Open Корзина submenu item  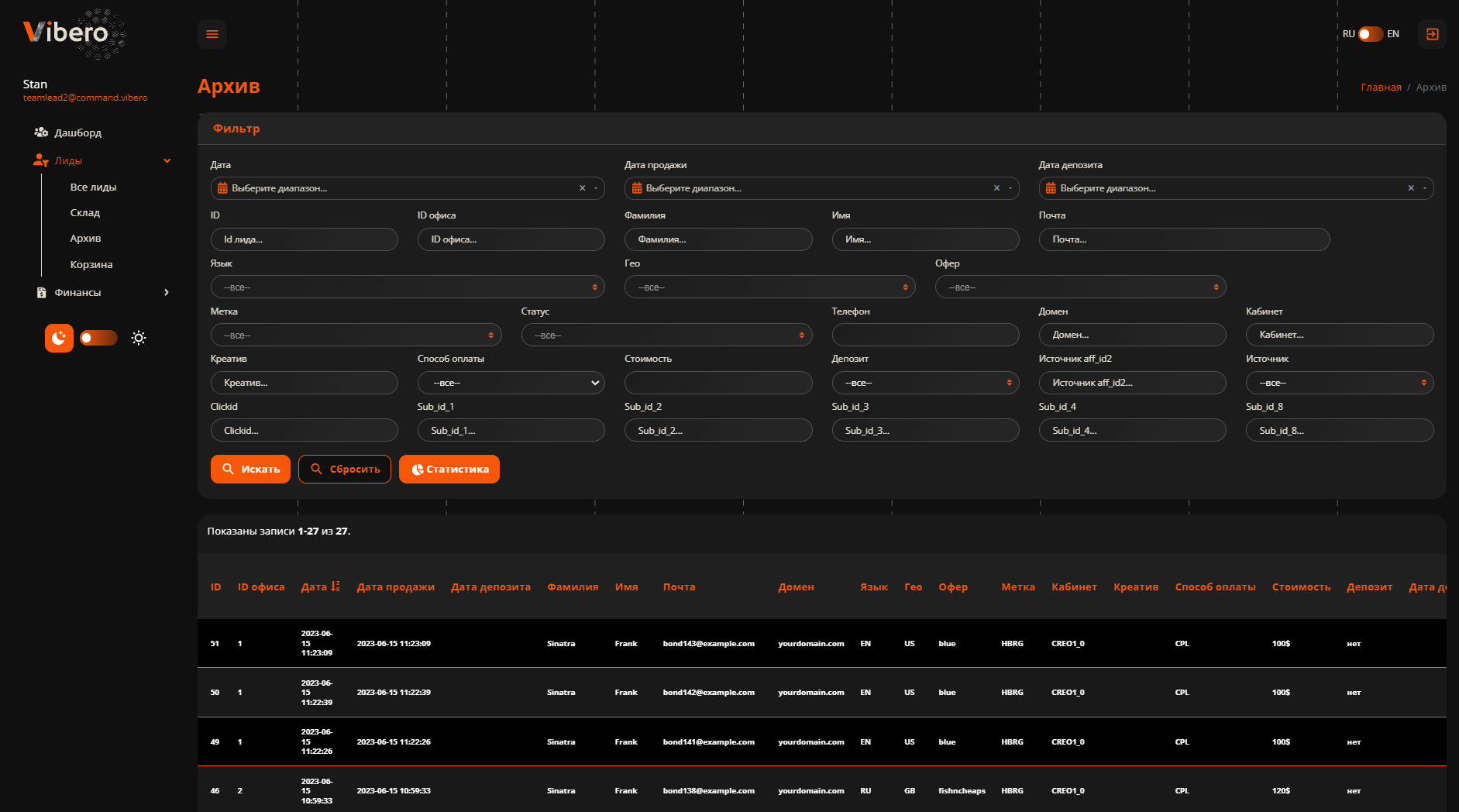(x=91, y=264)
